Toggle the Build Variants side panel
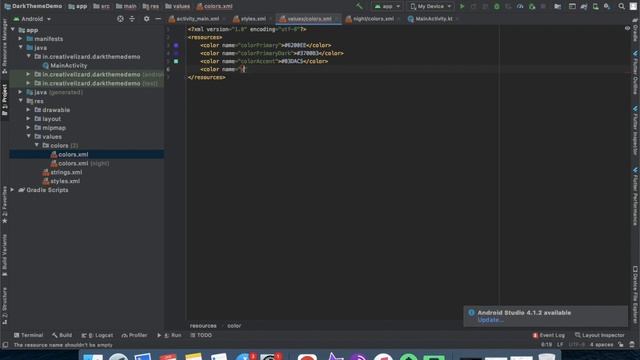Screen dimensions: 640x360 pos(4,255)
